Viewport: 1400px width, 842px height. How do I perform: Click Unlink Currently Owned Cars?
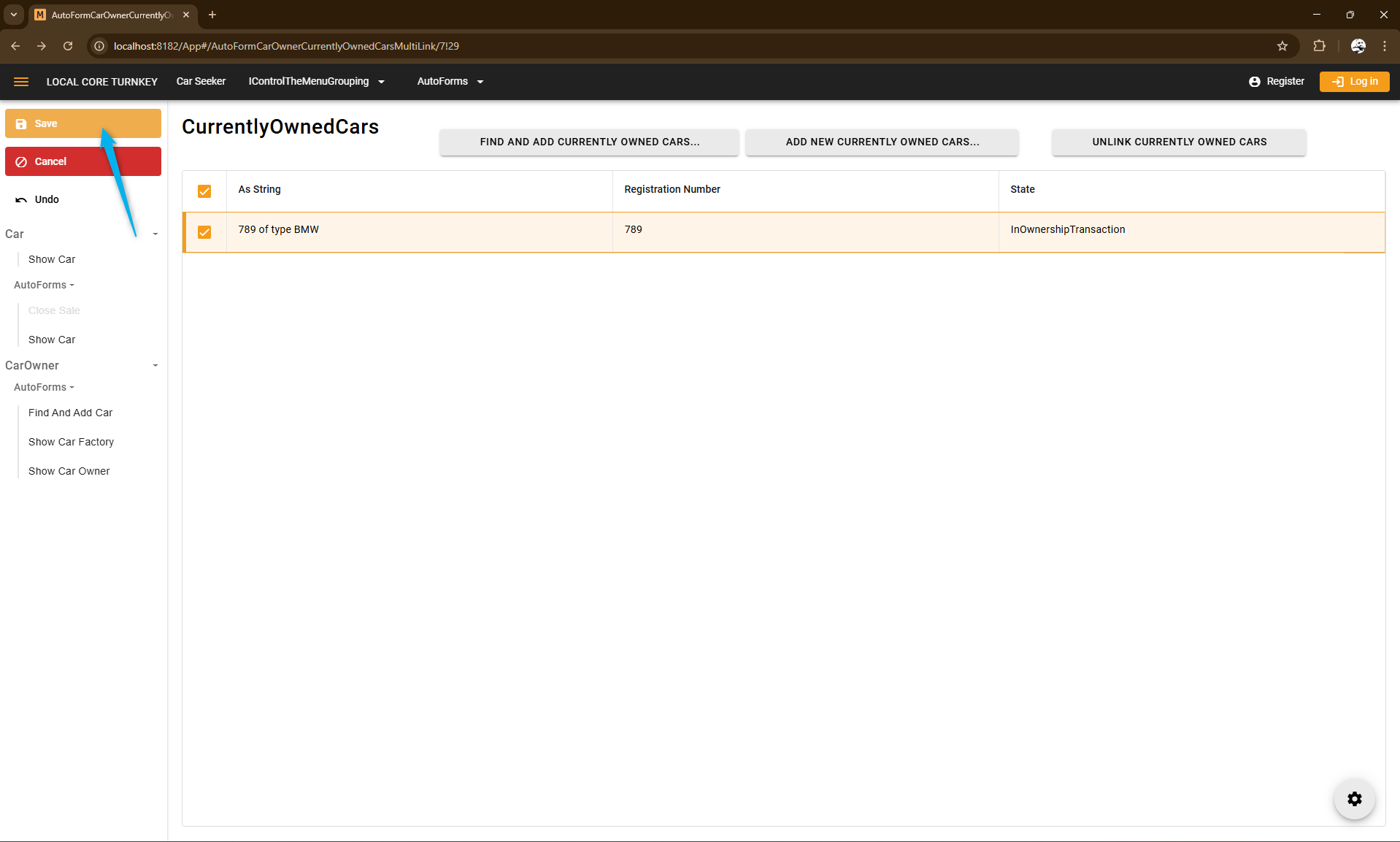[x=1179, y=142]
